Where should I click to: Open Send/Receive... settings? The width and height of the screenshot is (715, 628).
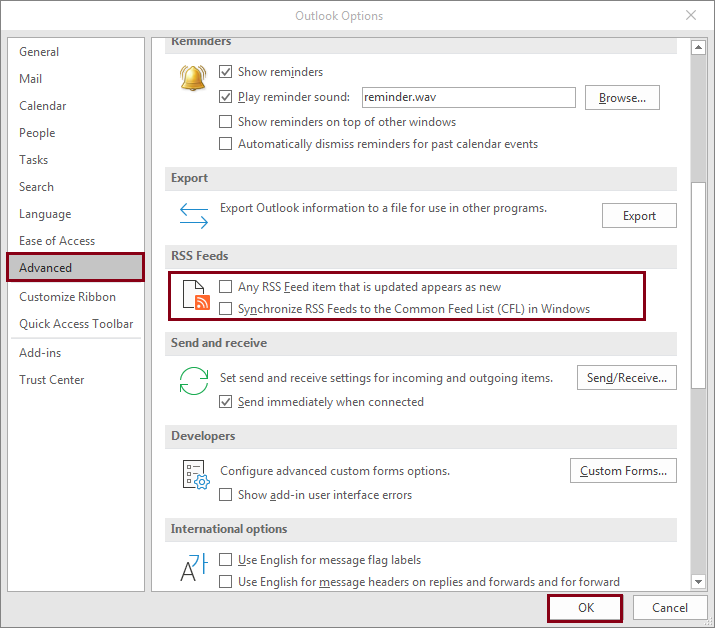[627, 378]
